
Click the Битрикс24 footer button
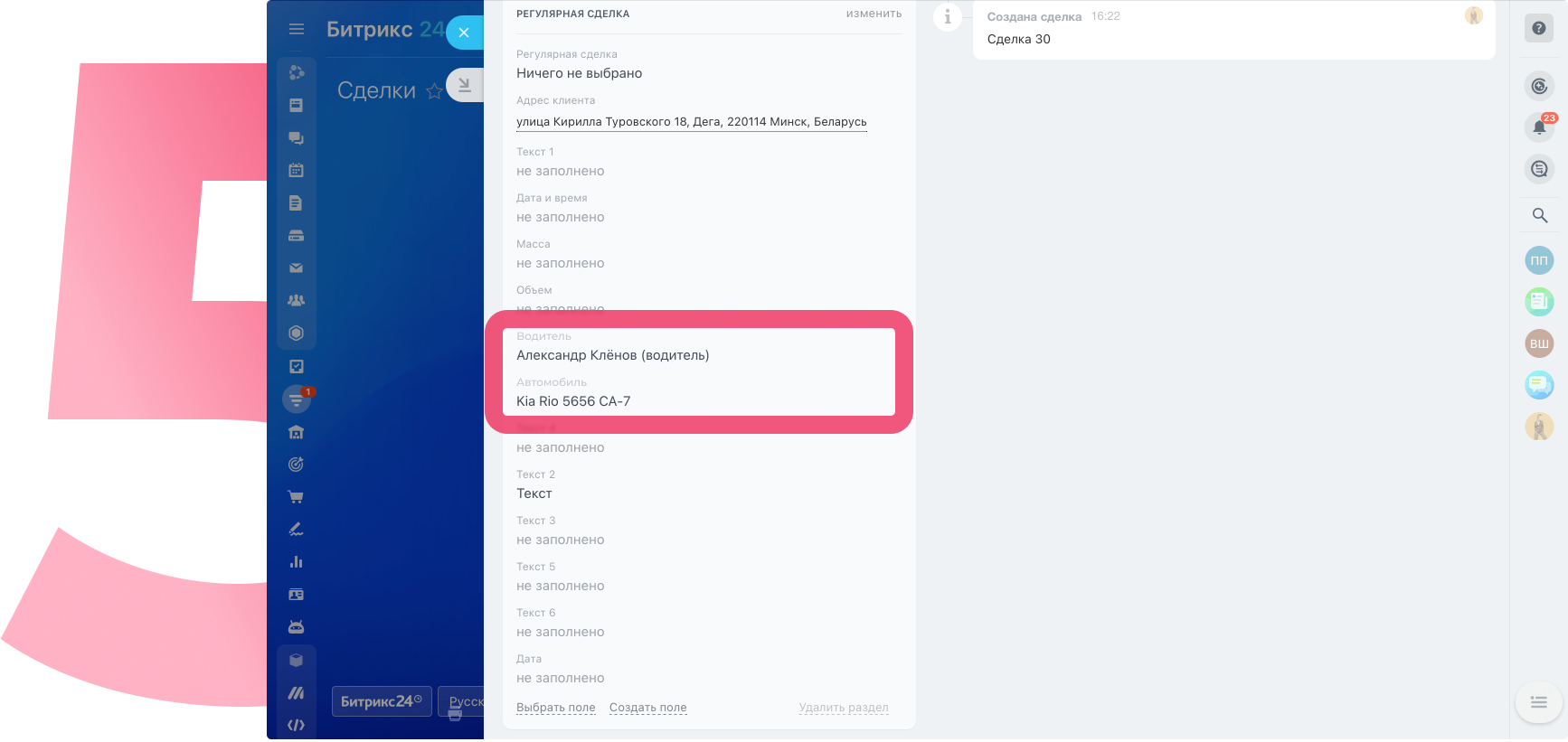pos(382,701)
